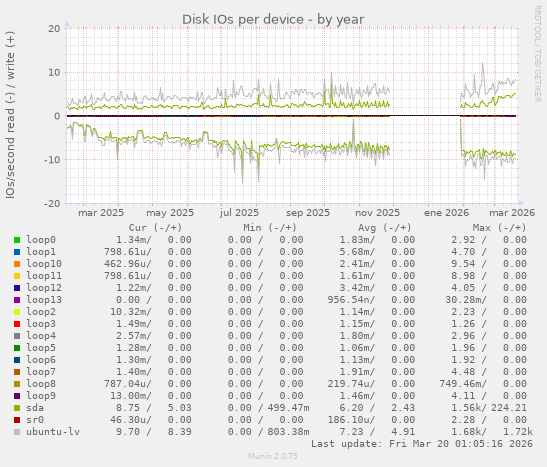Click the loop8 mustard color swatch
This screenshot has width=547, height=467.
coord(17,384)
